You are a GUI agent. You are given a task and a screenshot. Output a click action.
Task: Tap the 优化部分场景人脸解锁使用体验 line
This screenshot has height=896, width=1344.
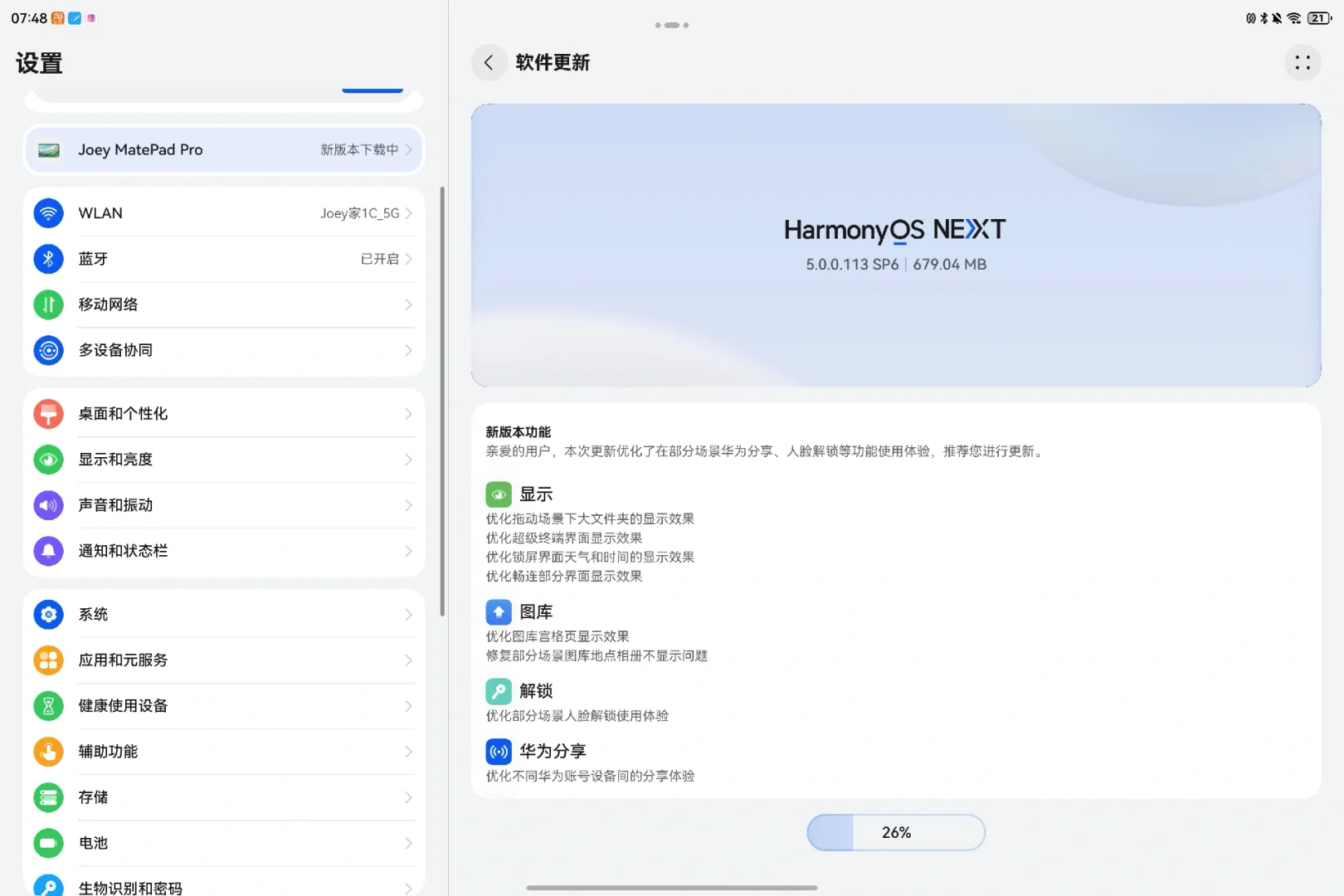coord(577,715)
